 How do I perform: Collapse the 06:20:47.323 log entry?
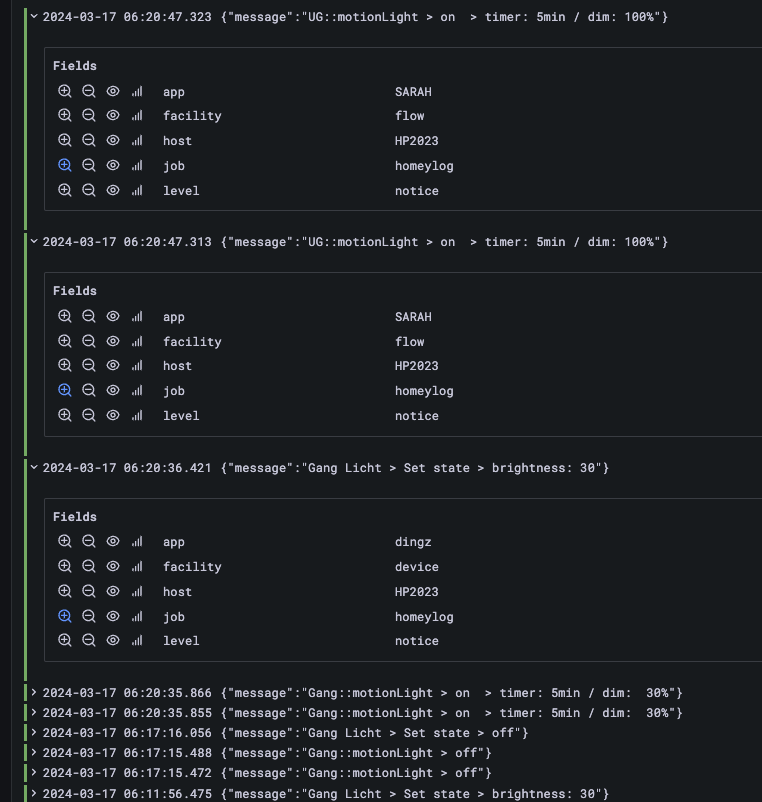(35, 17)
